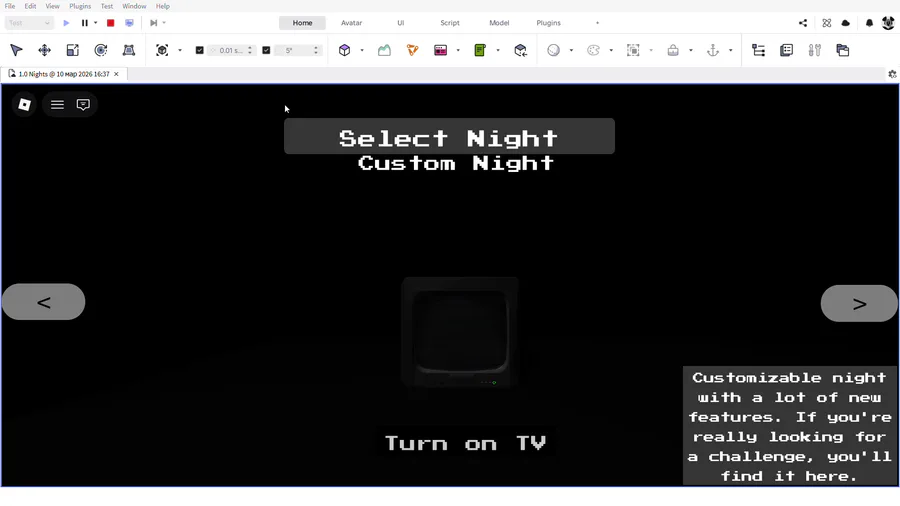Expand the step forward dropdown arrow
The width and height of the screenshot is (900, 506).
pyautogui.click(x=164, y=23)
